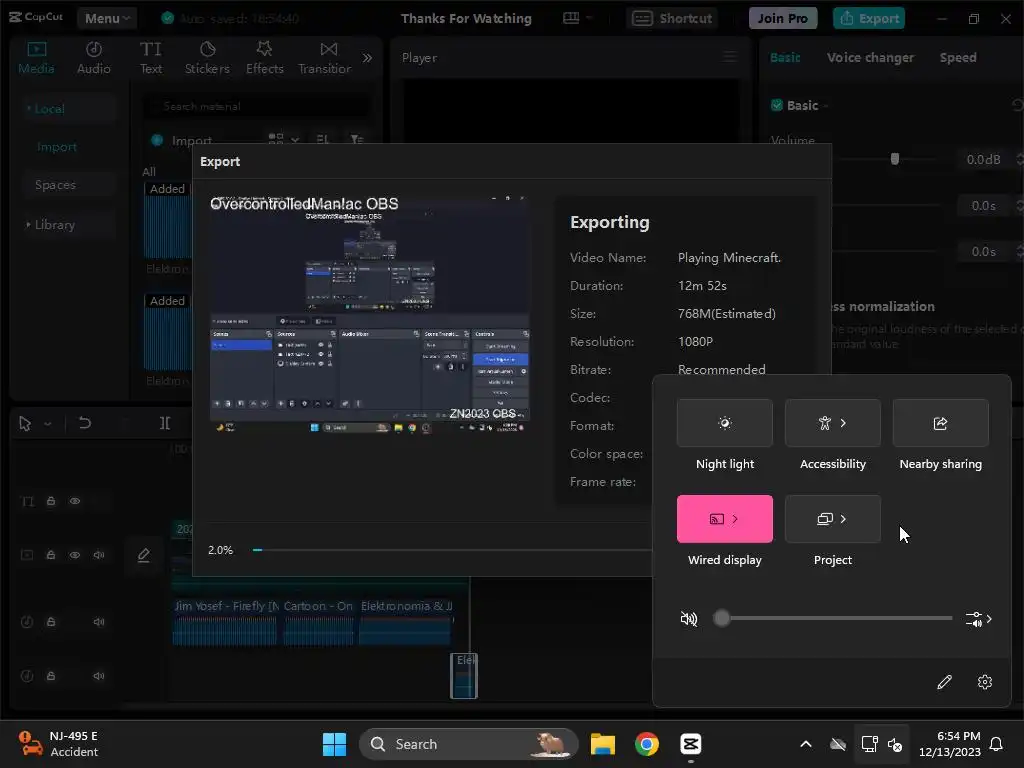Unmute using the speaker icon in quick settings
The width and height of the screenshot is (1024, 768).
pos(688,618)
